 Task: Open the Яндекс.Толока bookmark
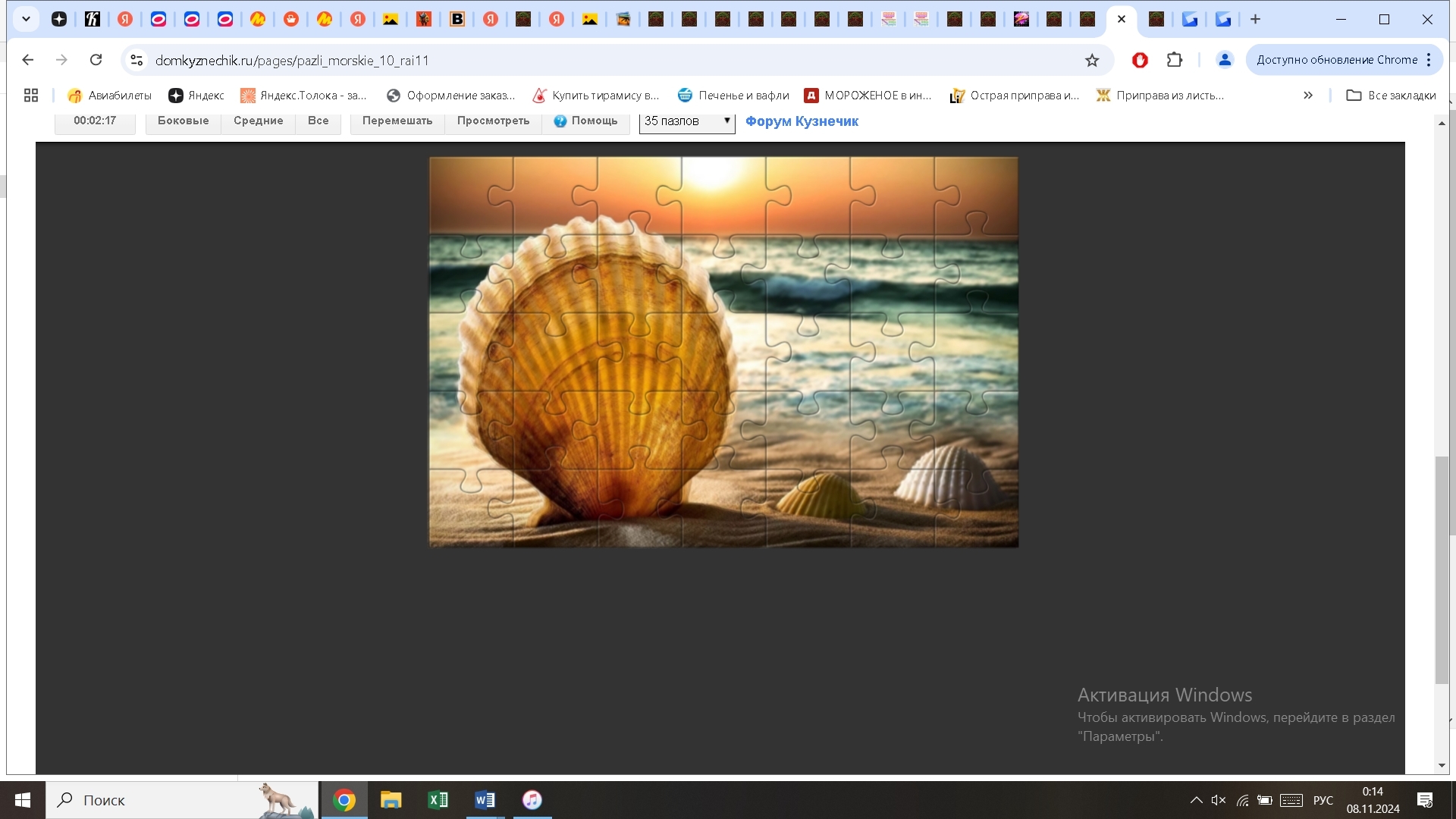pyautogui.click(x=303, y=96)
